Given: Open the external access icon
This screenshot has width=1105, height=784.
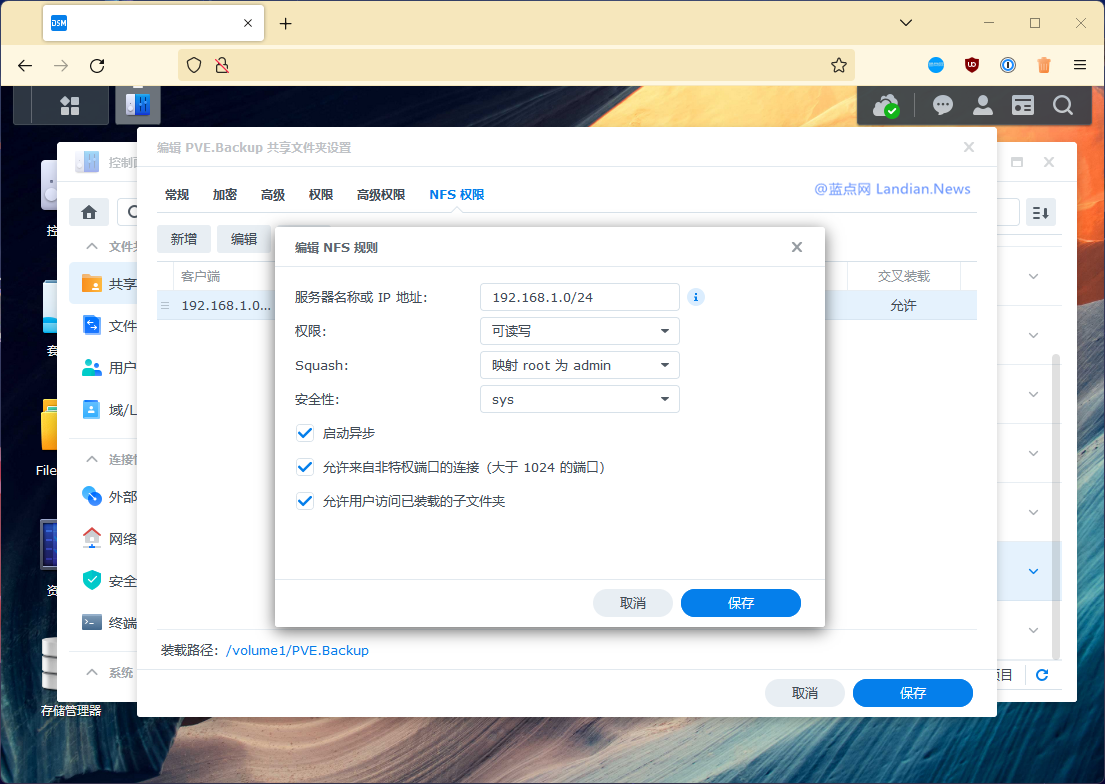Looking at the screenshot, I should point(91,496).
